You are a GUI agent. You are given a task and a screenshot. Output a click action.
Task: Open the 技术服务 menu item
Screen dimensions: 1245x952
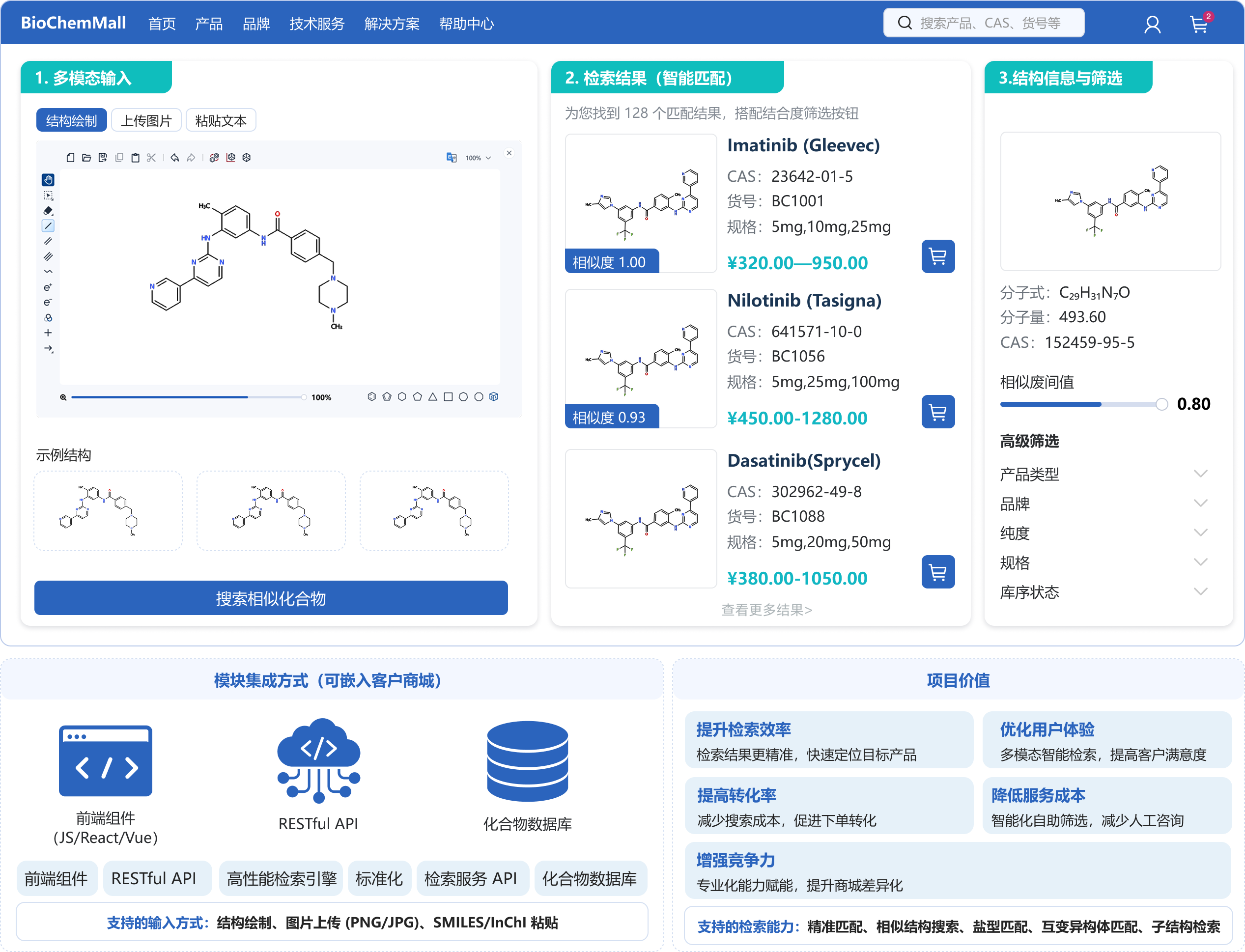317,24
